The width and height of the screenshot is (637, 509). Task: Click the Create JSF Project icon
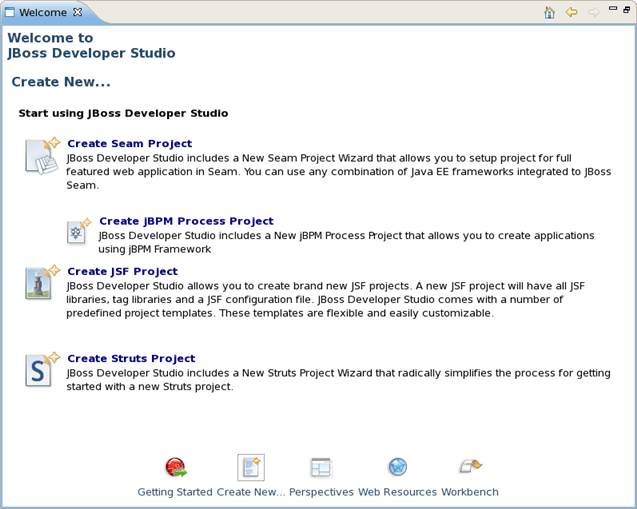click(x=41, y=283)
